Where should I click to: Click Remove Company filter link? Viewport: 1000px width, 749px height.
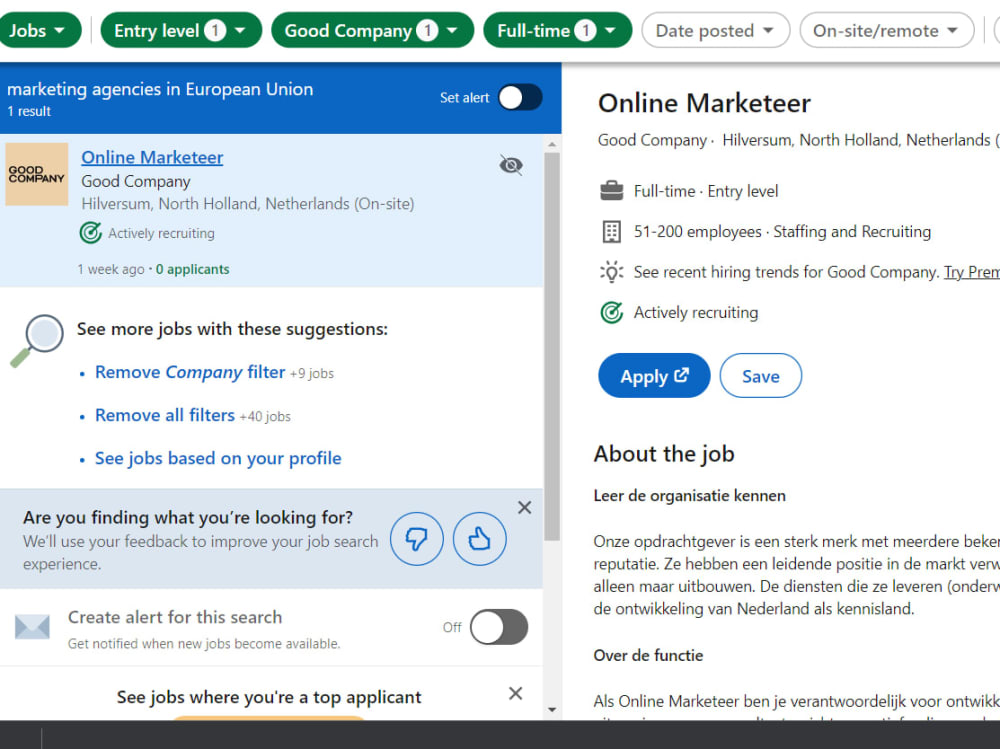point(190,372)
